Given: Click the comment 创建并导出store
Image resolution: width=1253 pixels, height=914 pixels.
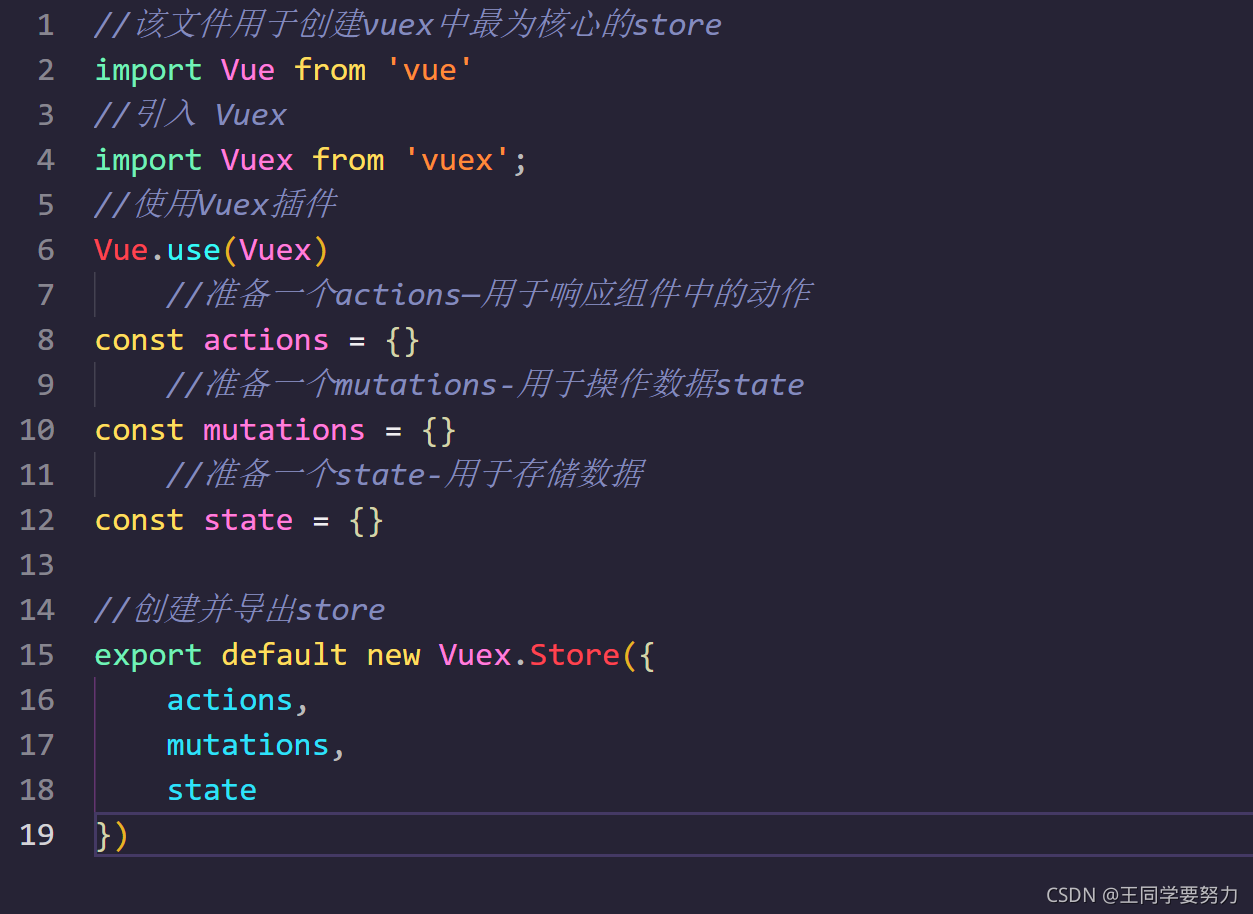Looking at the screenshot, I should (x=240, y=610).
